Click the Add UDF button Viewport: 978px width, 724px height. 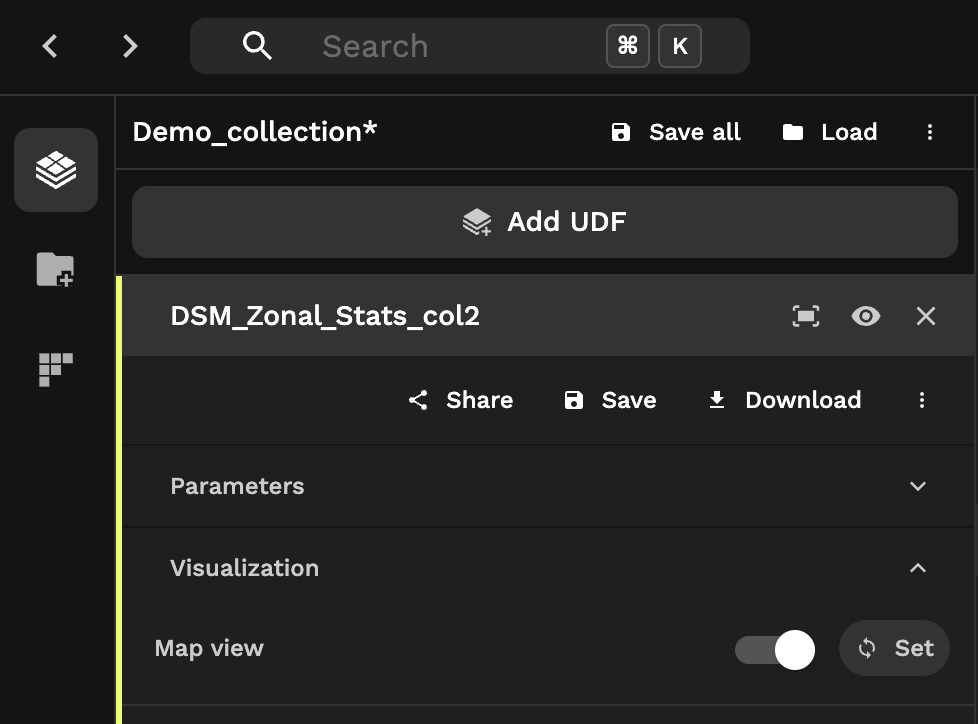tap(545, 222)
